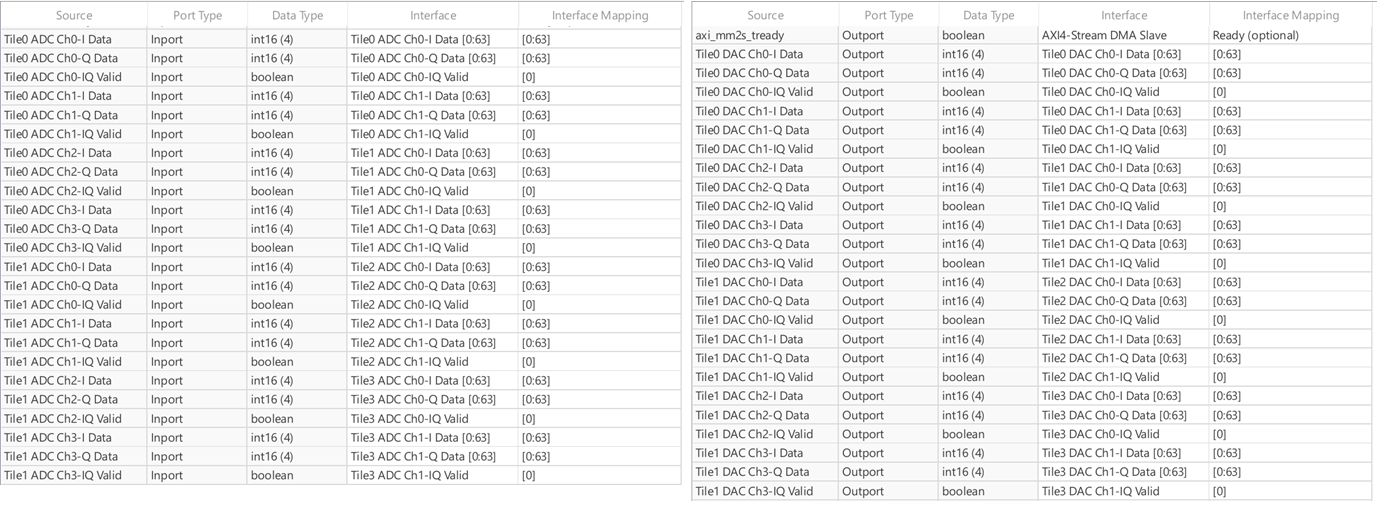Viewport: 1380px width, 507px height.
Task: Select Tile1 ADC Ch3-IQ Valid source cell
Action: point(63,475)
